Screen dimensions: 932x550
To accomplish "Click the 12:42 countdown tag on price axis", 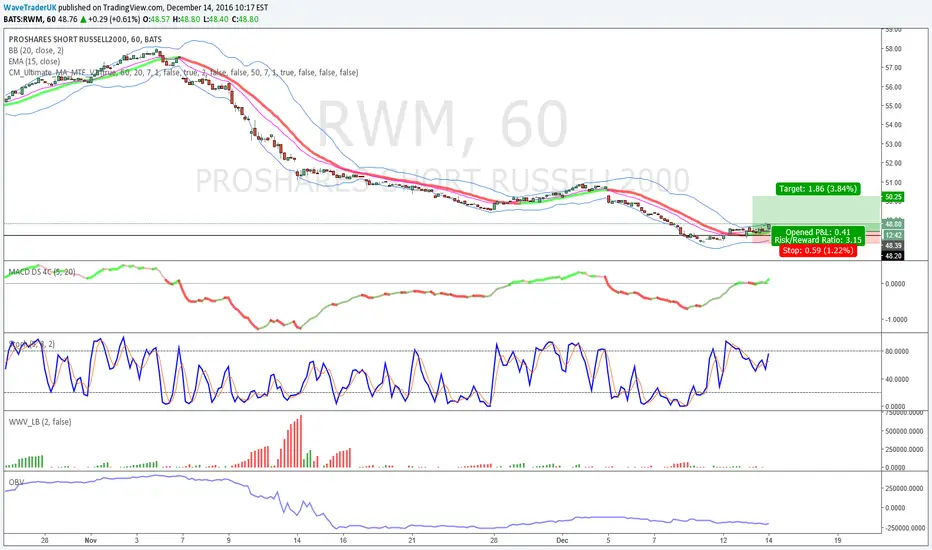I will point(893,235).
